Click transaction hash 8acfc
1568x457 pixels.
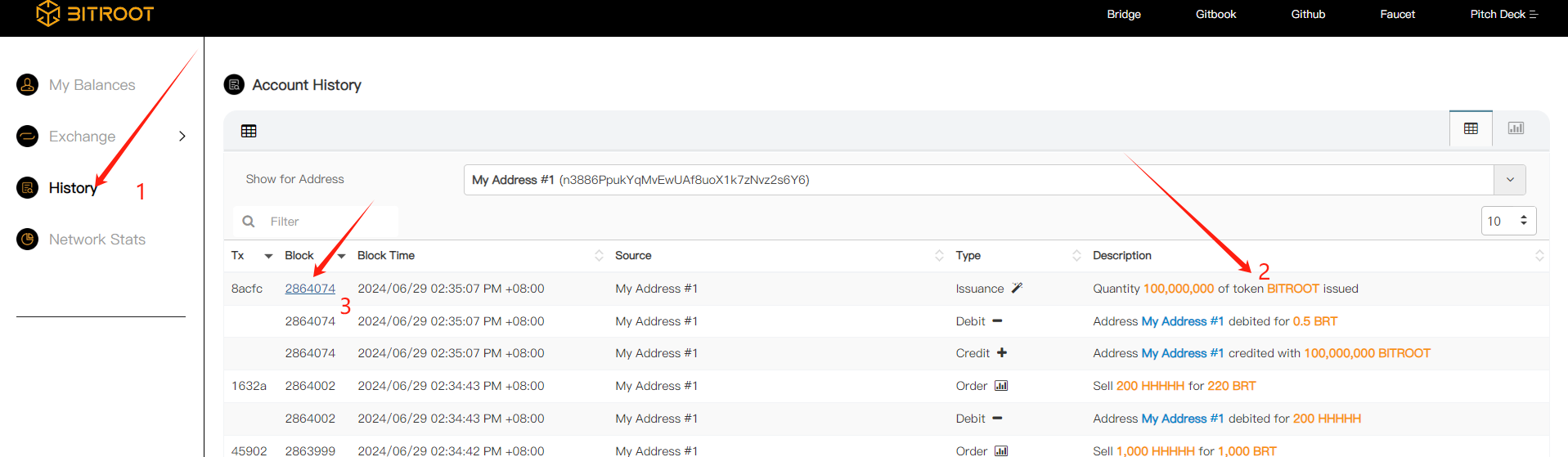point(247,289)
